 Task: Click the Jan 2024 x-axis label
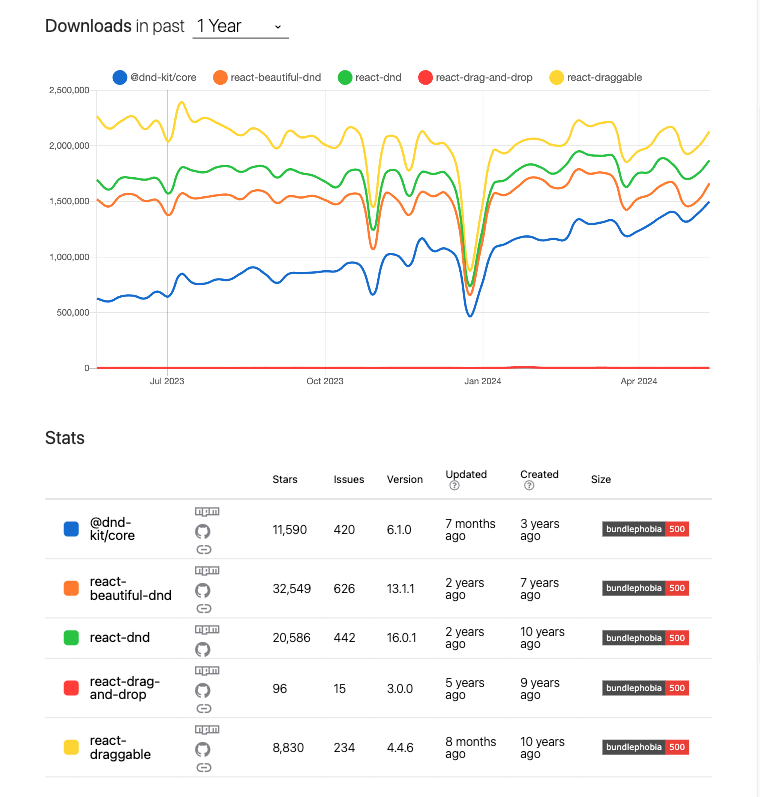482,381
